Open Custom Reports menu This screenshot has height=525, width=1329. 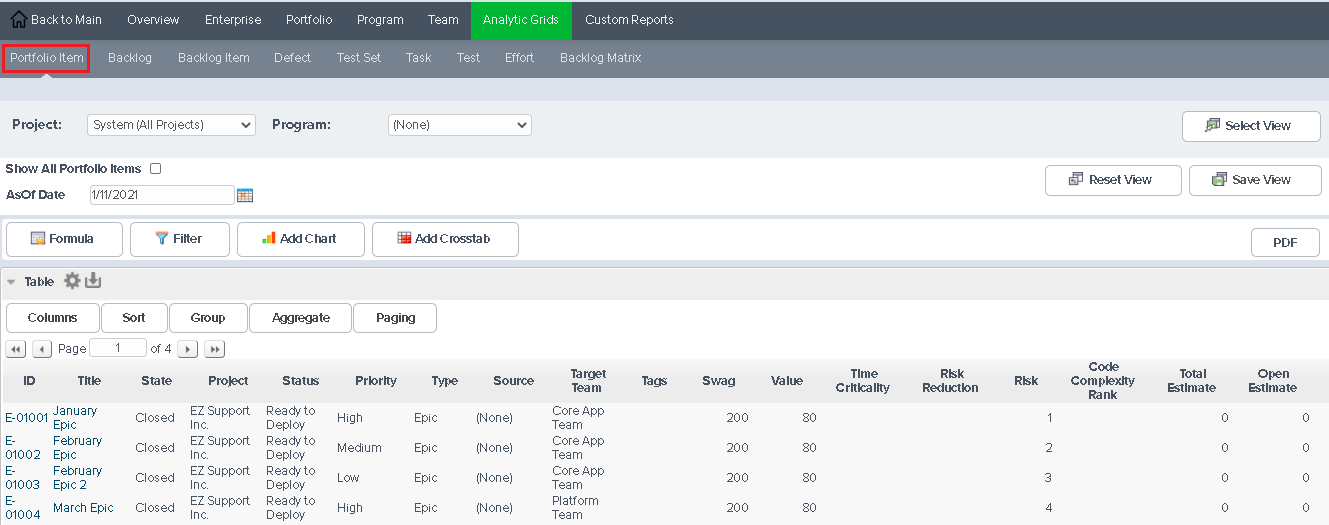tap(629, 20)
